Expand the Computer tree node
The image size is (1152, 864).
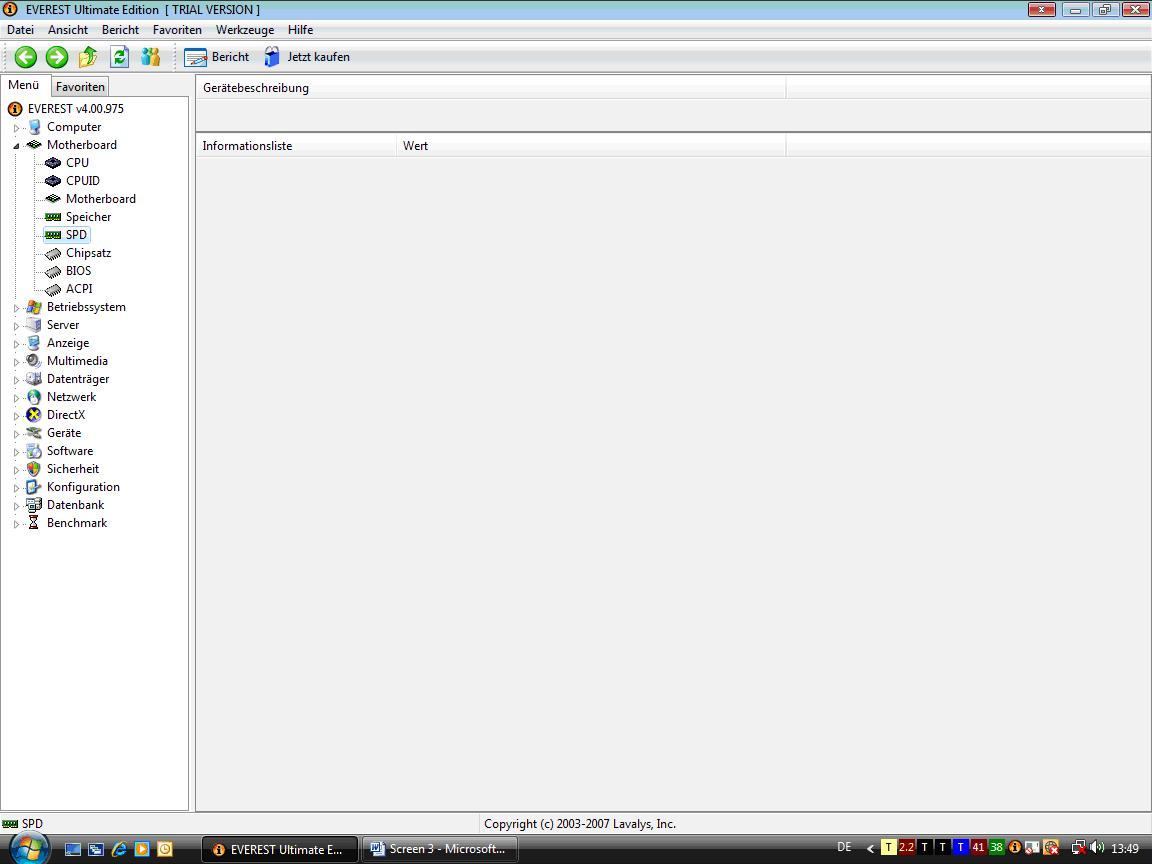pos(16,128)
